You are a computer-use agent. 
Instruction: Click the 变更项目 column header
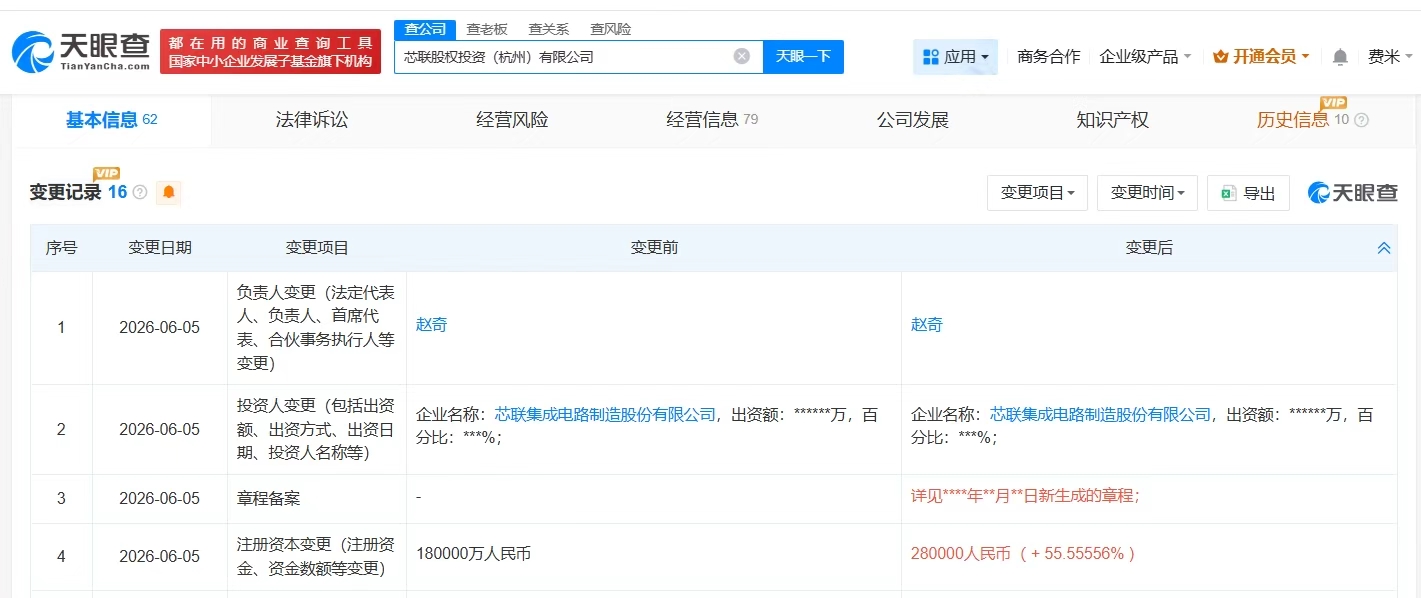[x=317, y=248]
